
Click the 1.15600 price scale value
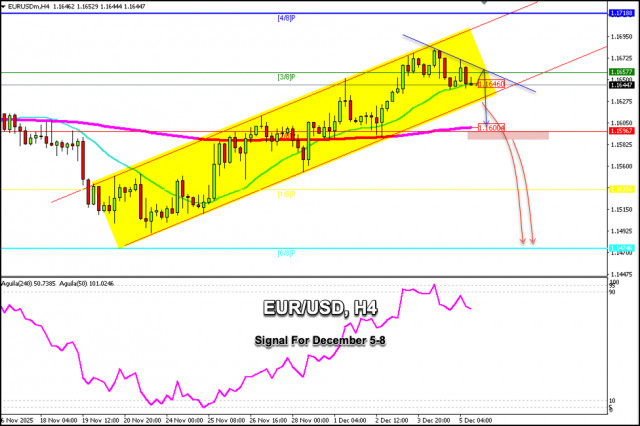622,166
